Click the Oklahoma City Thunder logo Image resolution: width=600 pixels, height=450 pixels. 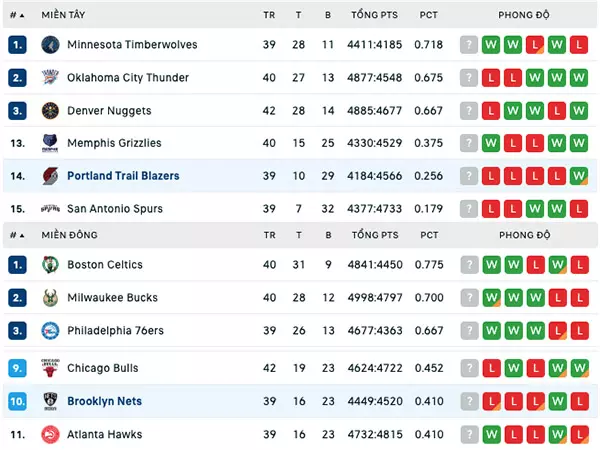[50, 78]
